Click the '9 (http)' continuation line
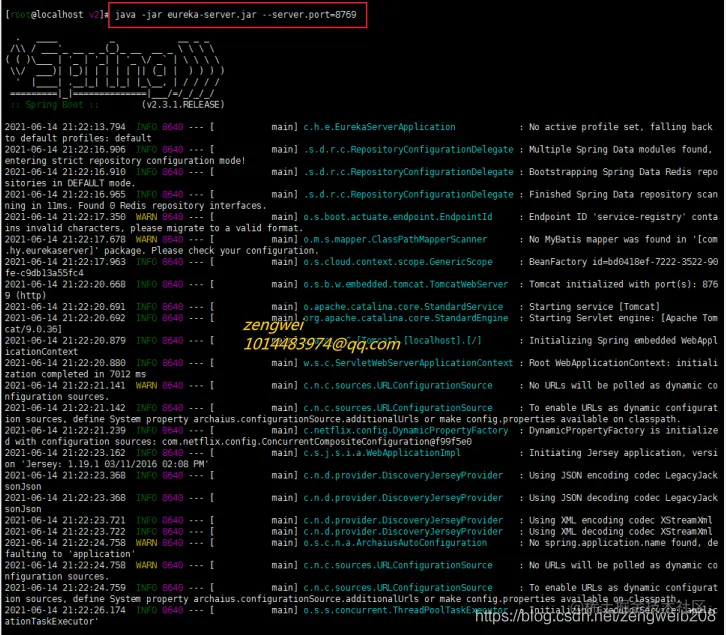The image size is (726, 635). [x=25, y=295]
